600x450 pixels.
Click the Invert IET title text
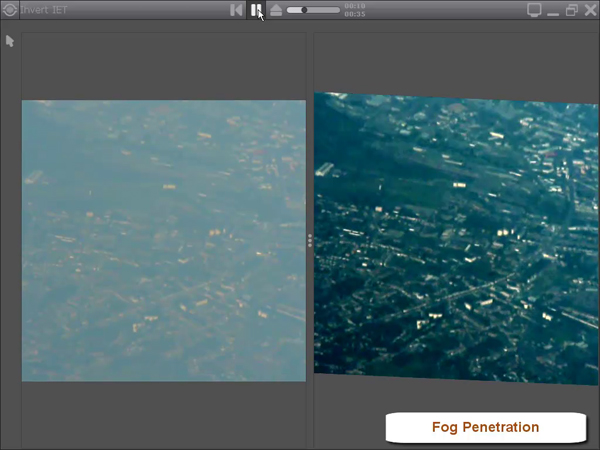44,11
